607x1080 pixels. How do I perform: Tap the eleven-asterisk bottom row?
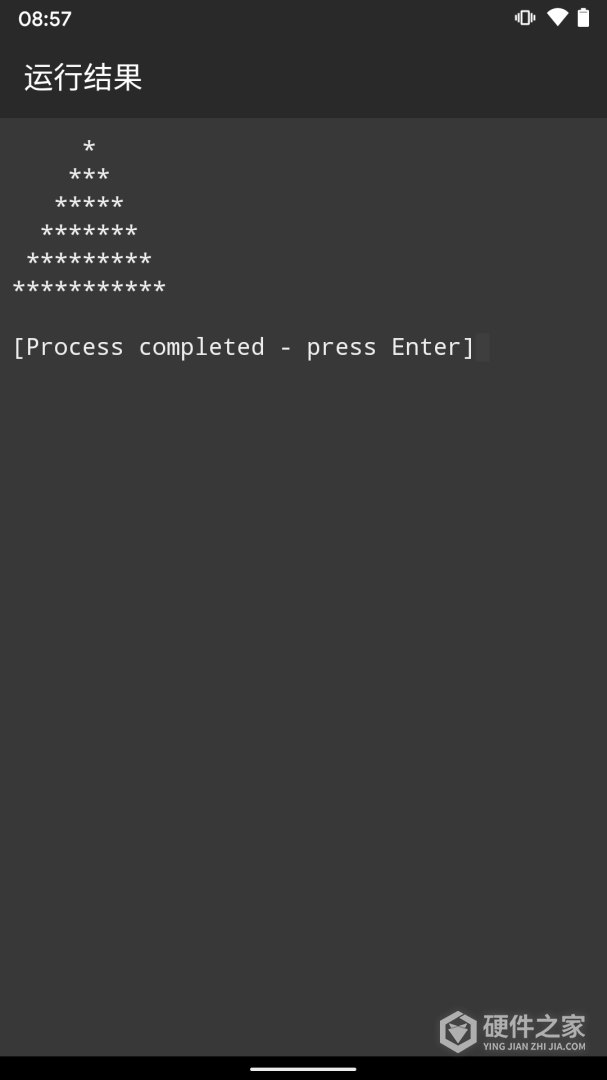point(89,288)
